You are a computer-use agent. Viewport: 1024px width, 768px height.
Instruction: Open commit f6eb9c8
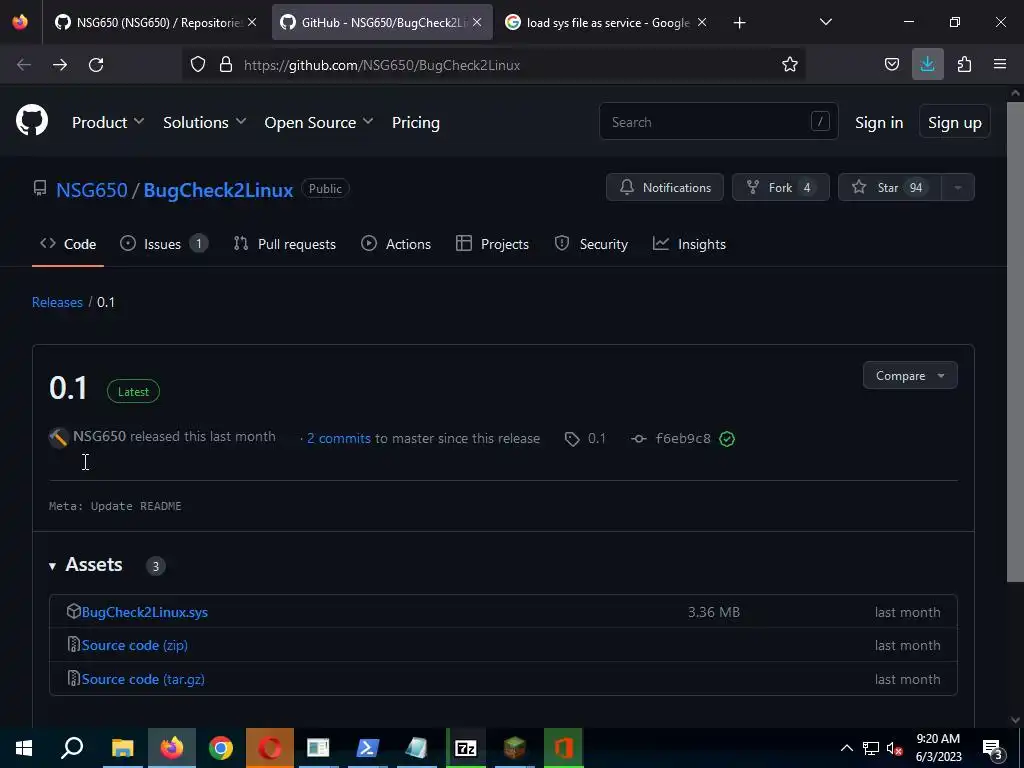coord(682,438)
